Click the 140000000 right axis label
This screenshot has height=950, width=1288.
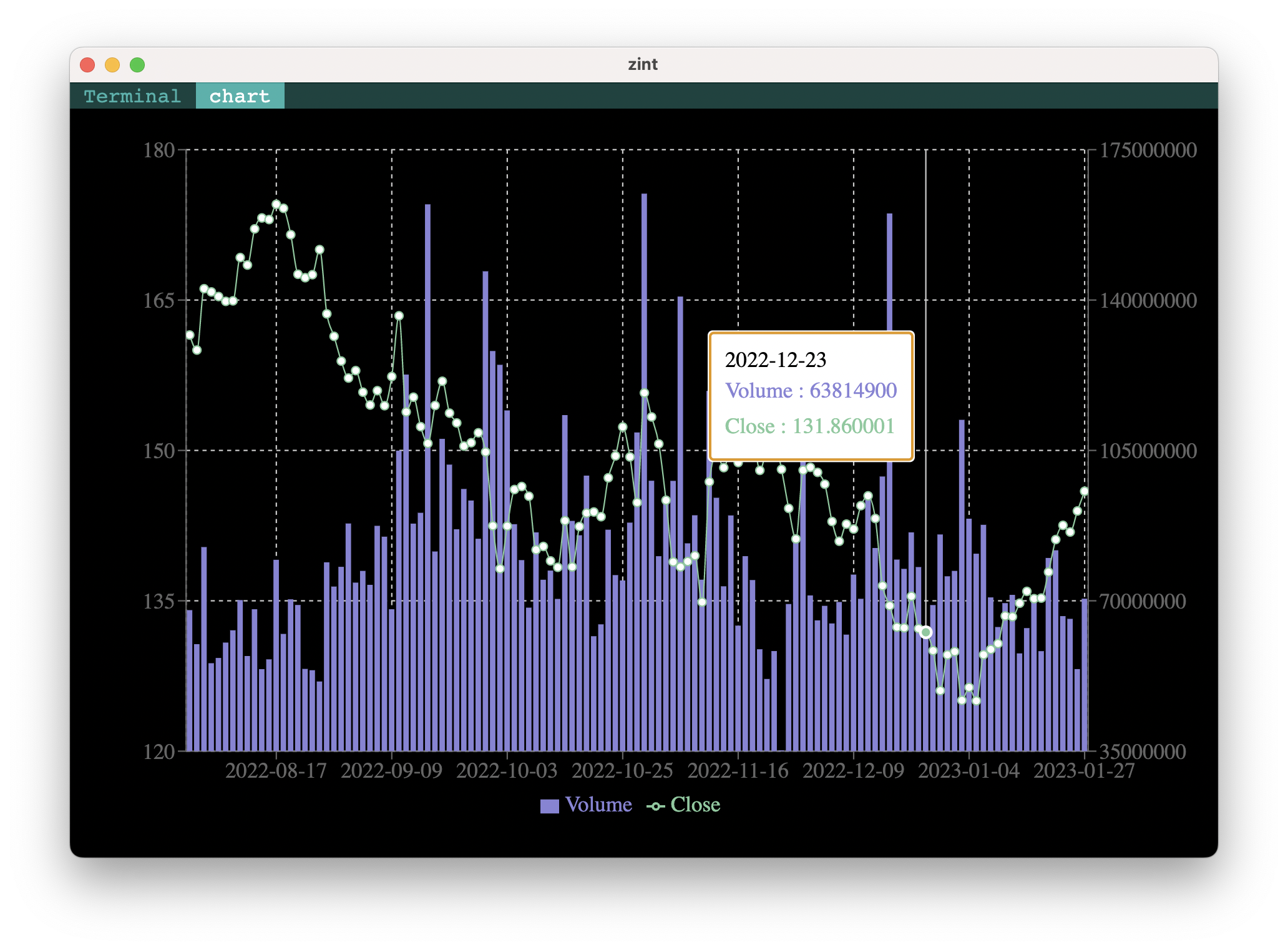[x=1148, y=301]
